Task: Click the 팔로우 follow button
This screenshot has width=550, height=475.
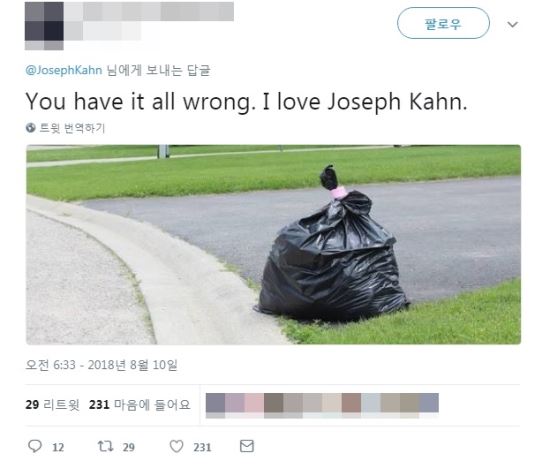Action: pyautogui.click(x=443, y=23)
